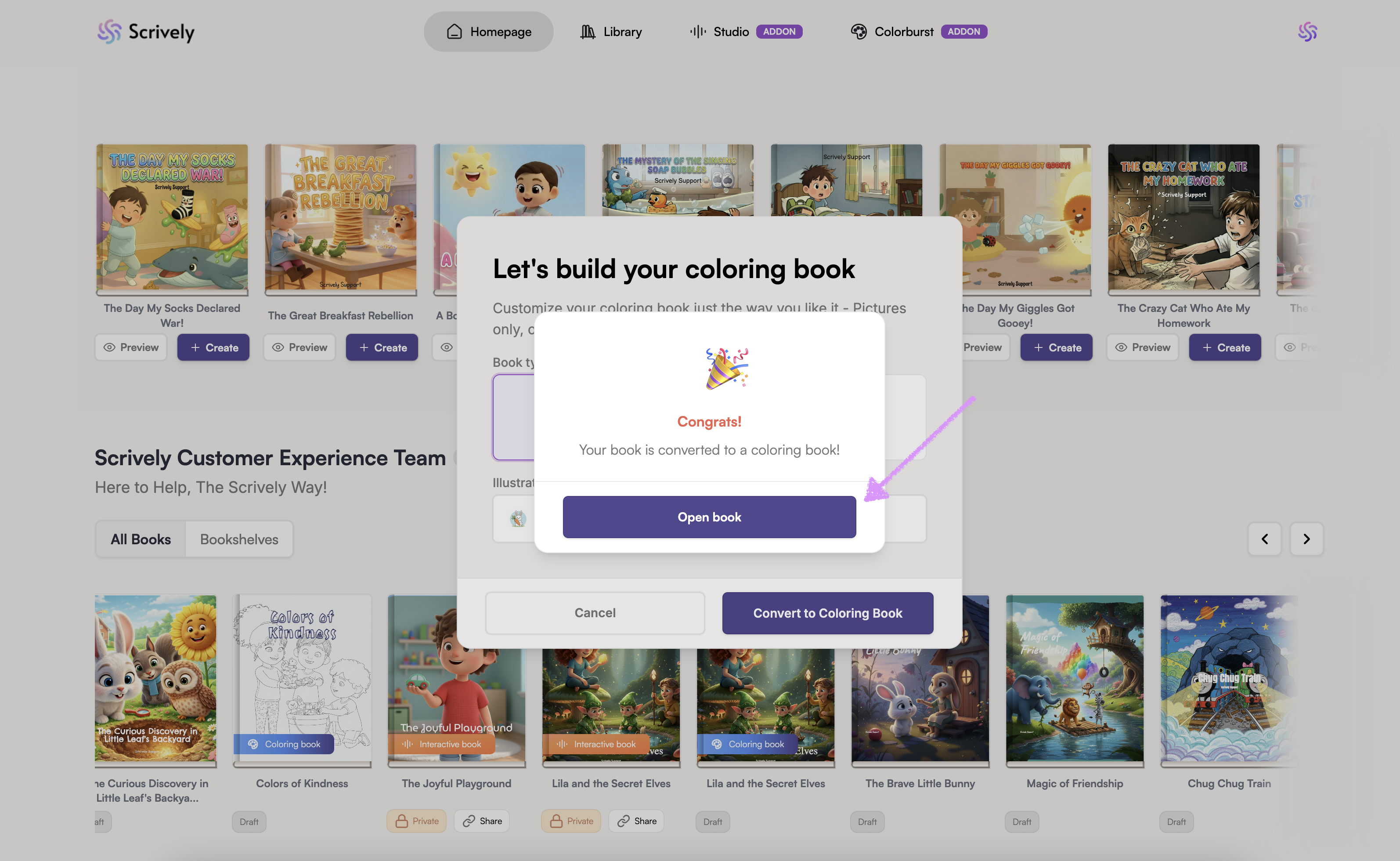
Task: Click the Open book button
Action: [709, 517]
